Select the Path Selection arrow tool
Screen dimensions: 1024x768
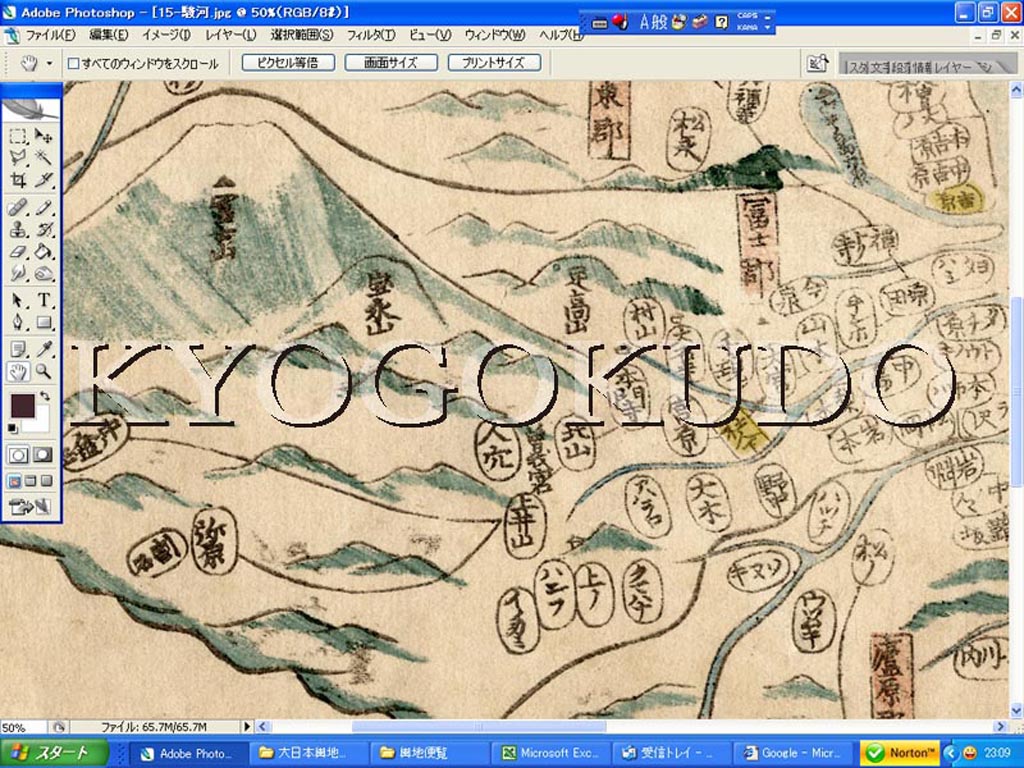(18, 300)
